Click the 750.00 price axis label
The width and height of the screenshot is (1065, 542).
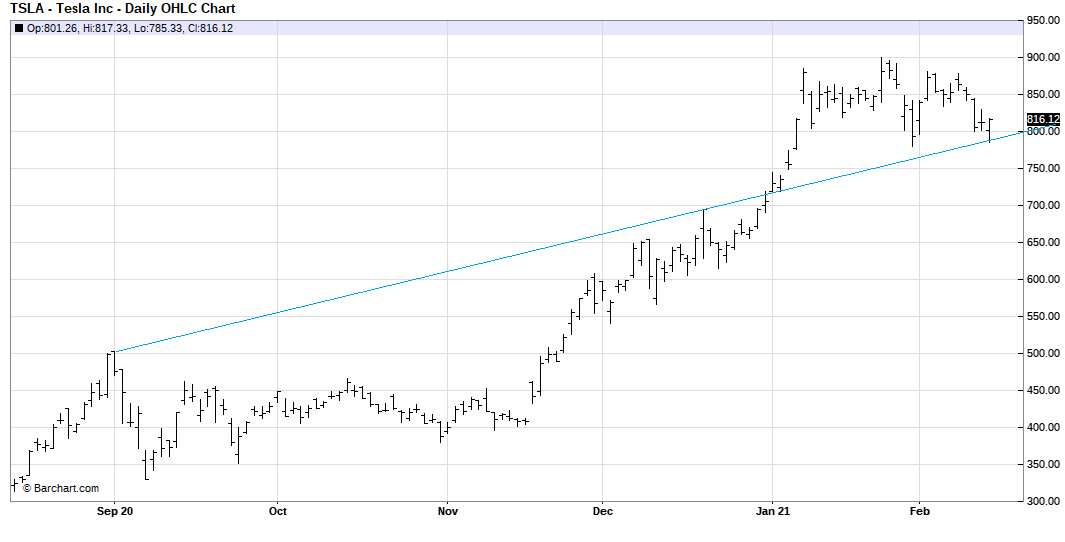[x=1044, y=168]
